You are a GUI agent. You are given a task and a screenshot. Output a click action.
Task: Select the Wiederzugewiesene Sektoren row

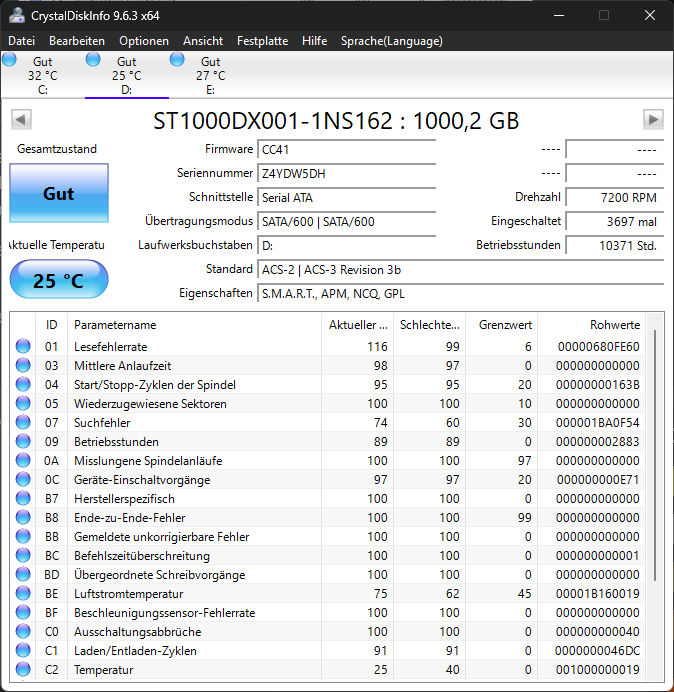click(328, 403)
